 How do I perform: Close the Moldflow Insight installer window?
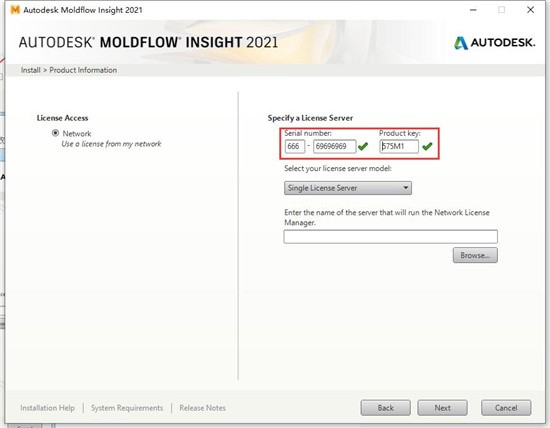click(531, 10)
